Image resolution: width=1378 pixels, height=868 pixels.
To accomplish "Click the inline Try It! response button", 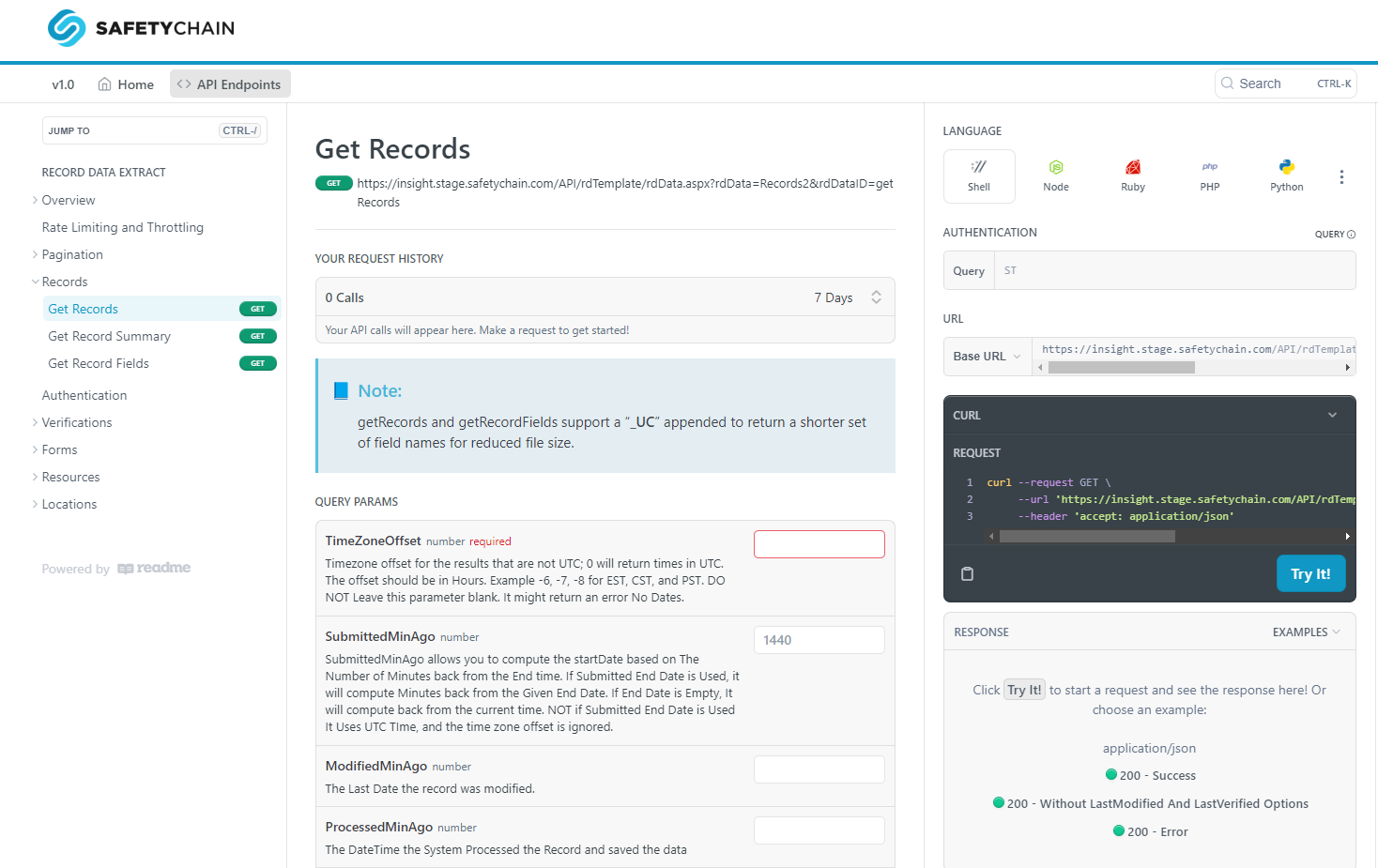I will click(1024, 690).
